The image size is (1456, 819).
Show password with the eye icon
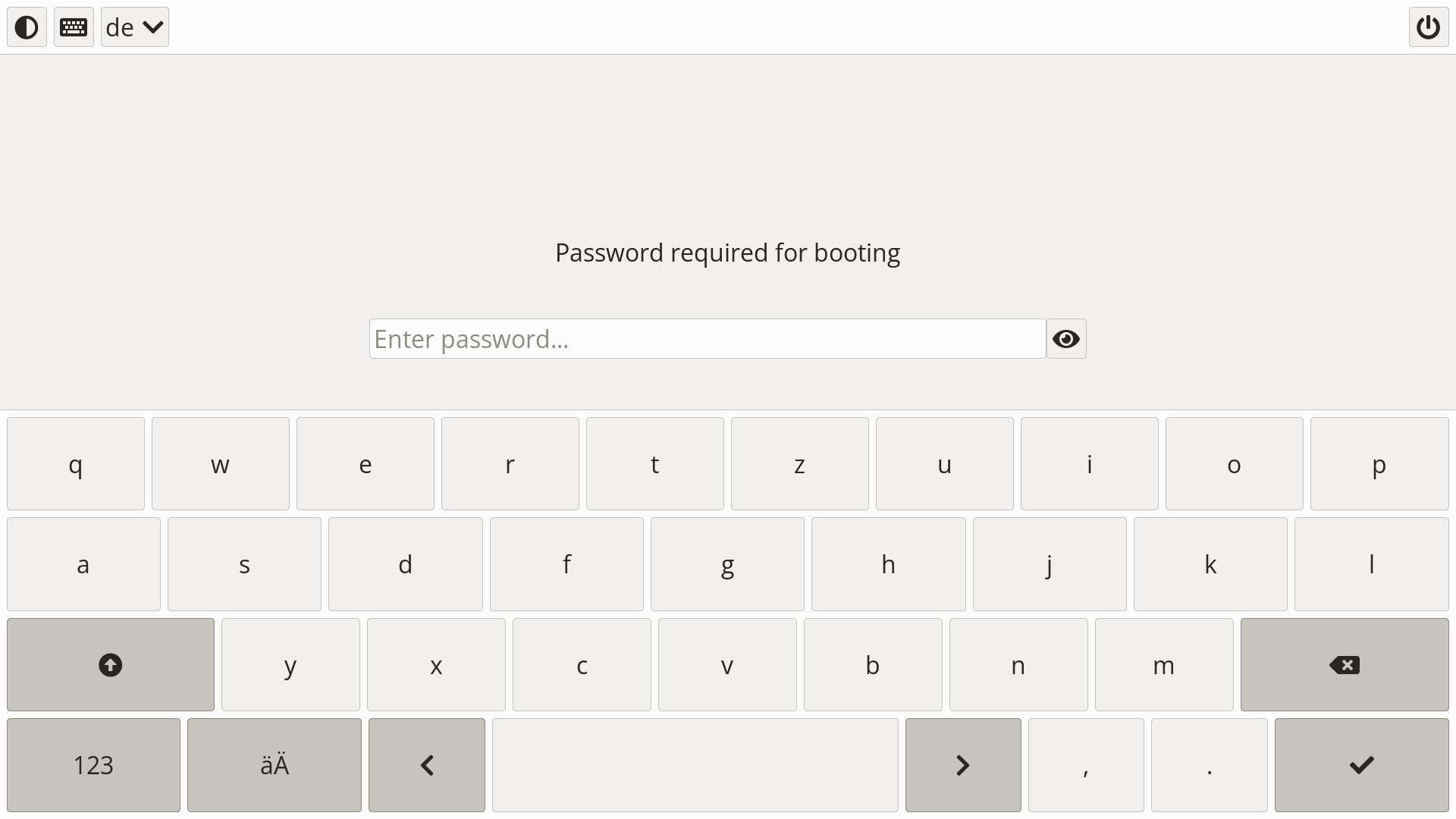[x=1066, y=339]
